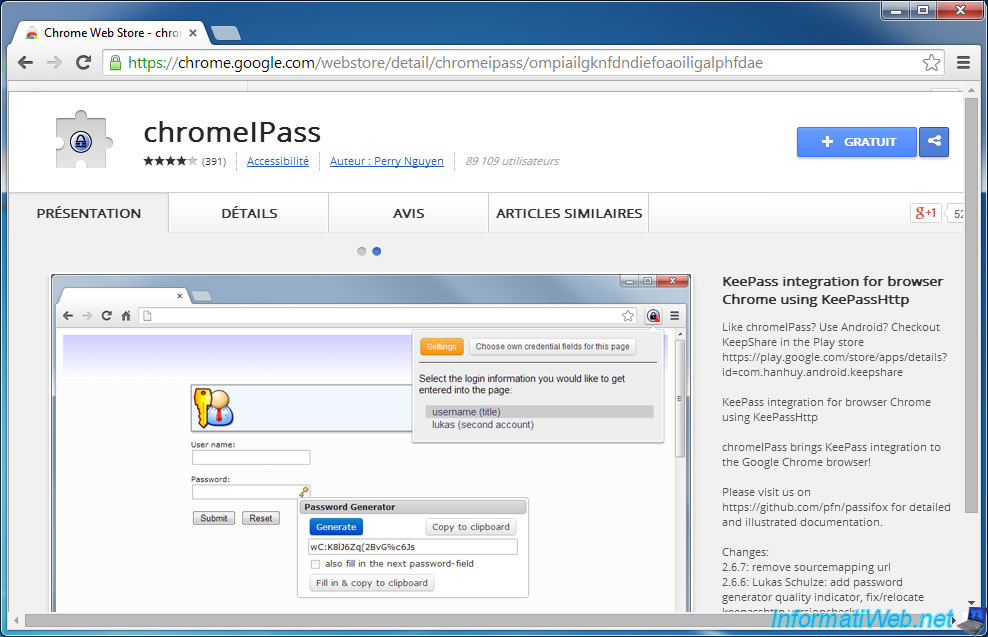The width and height of the screenshot is (988, 637).
Task: Click the address bar URL field
Action: click(523, 62)
